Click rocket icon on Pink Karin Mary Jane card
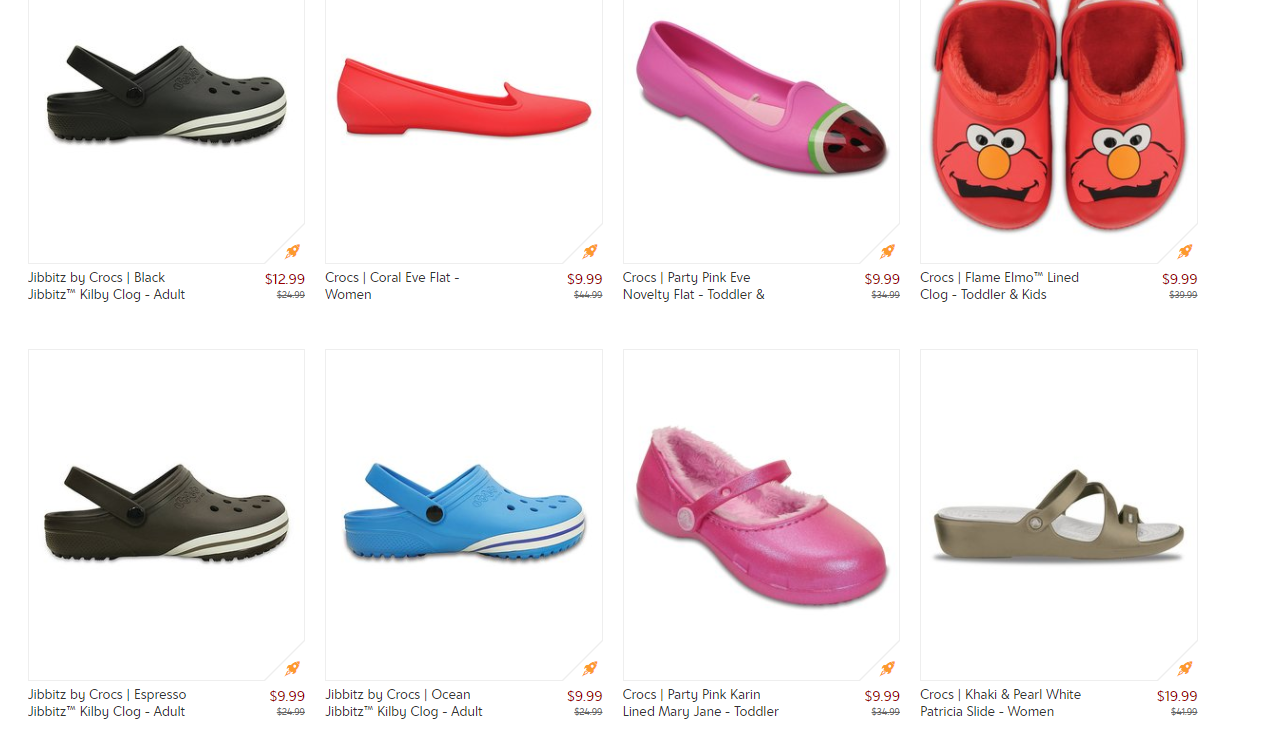 pos(887,668)
